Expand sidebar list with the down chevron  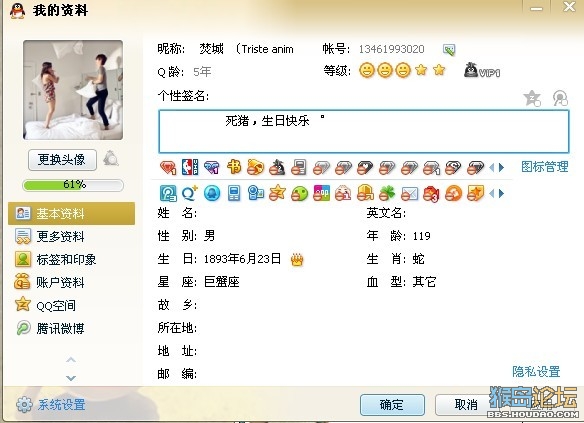71,378
